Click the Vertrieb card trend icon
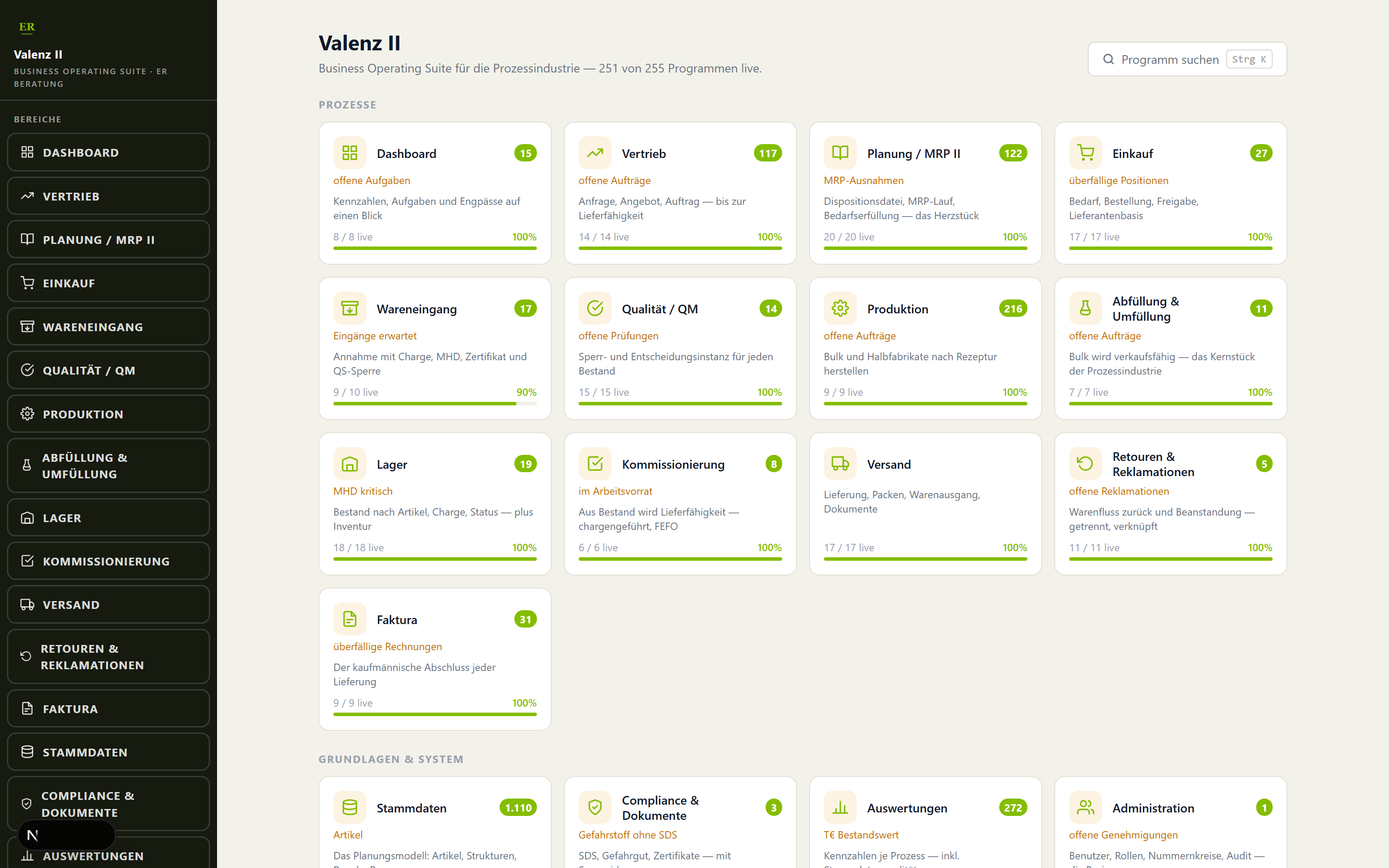The height and width of the screenshot is (868, 1389). [595, 153]
